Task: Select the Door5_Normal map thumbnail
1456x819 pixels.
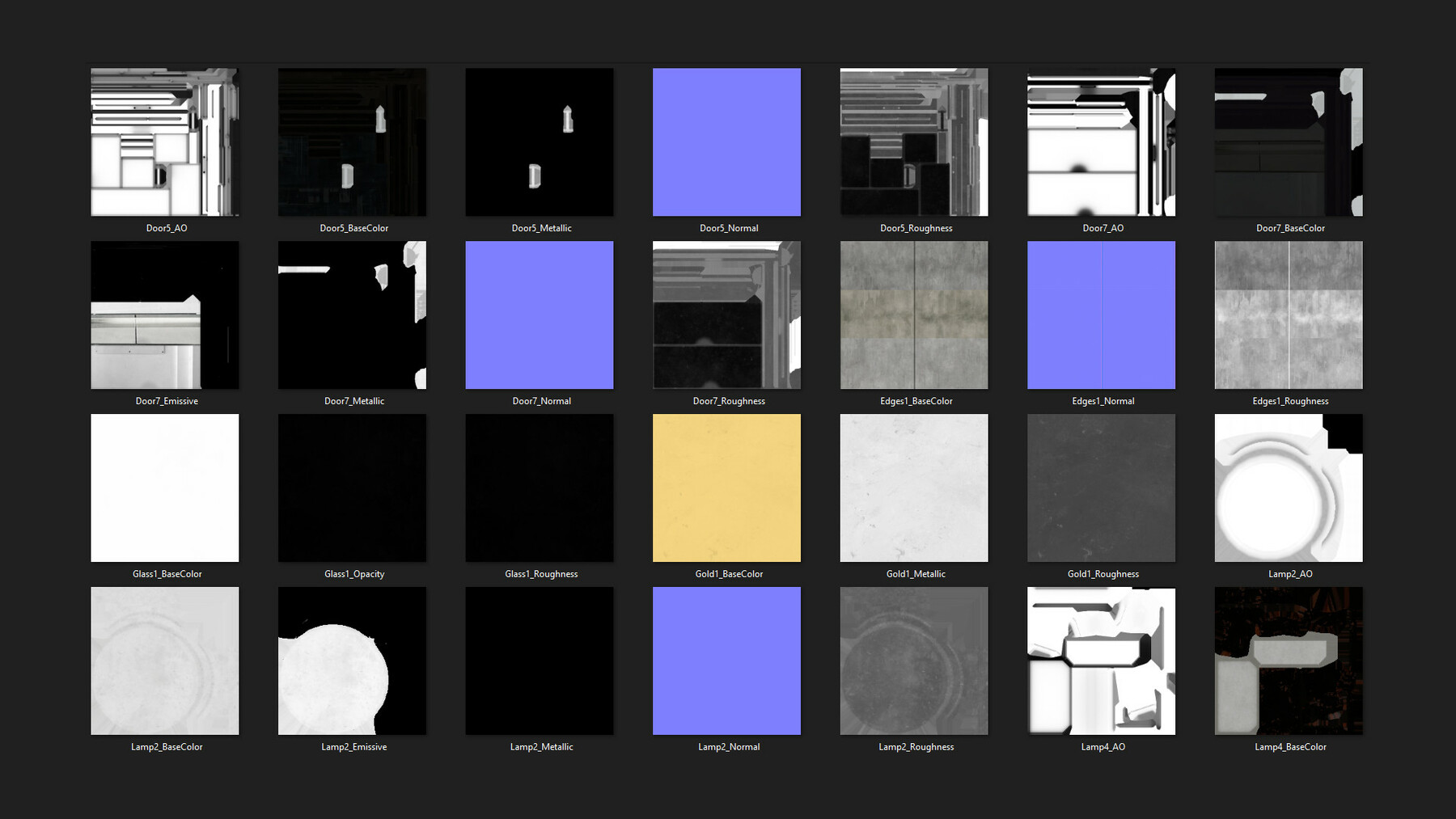Action: click(726, 141)
